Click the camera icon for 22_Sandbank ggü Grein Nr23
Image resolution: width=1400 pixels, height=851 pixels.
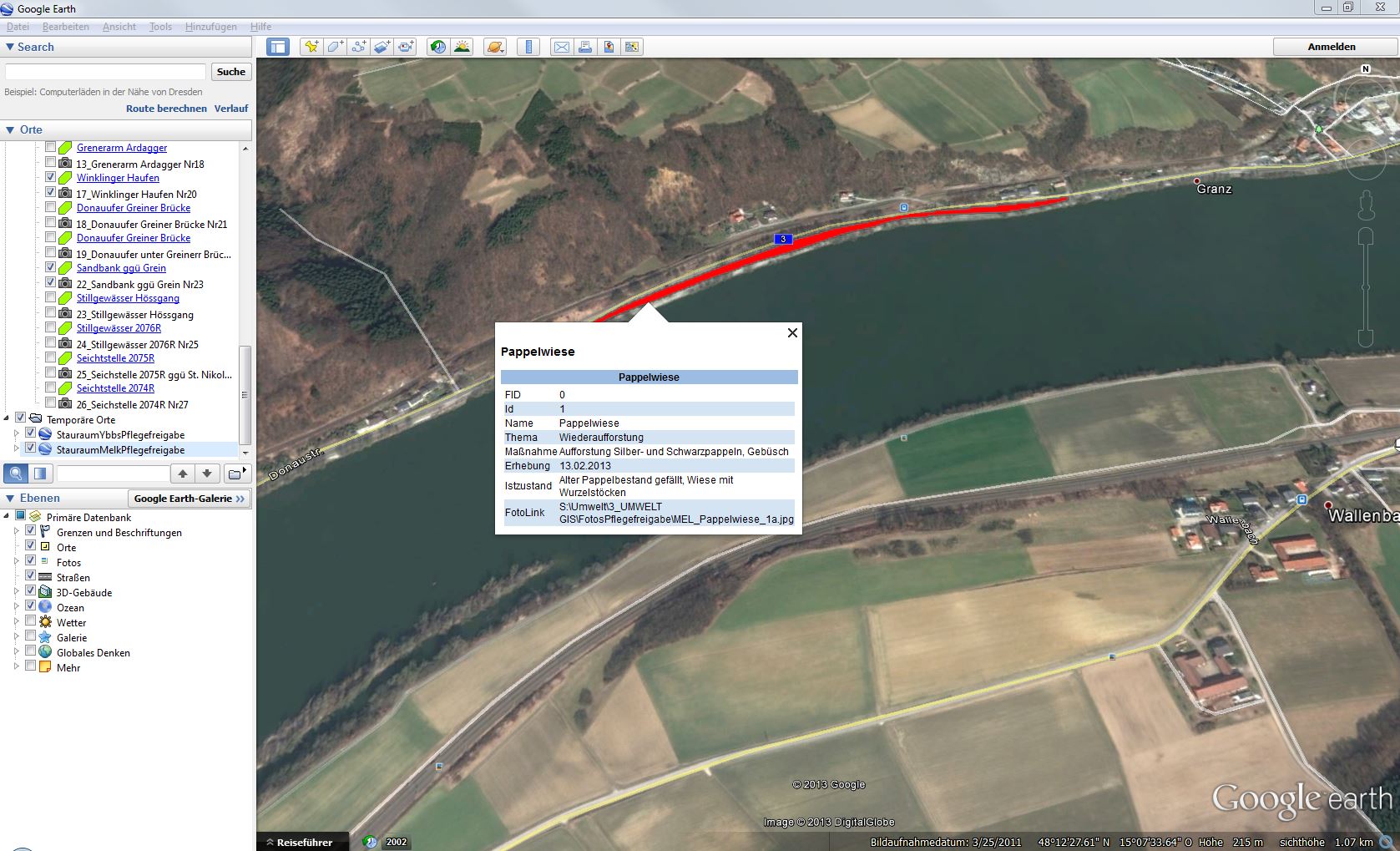(65, 283)
